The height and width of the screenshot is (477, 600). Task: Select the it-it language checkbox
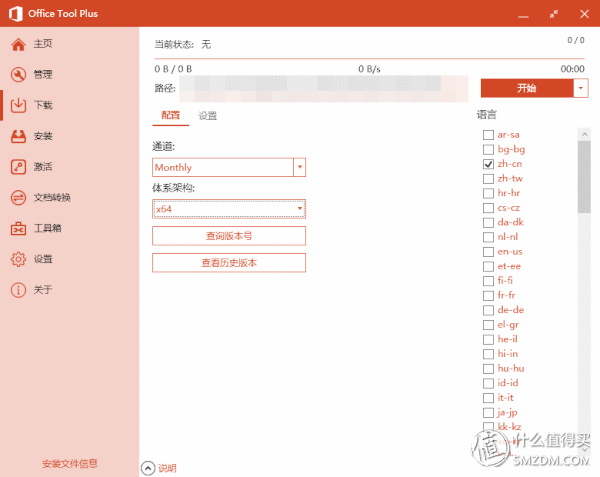(x=488, y=398)
